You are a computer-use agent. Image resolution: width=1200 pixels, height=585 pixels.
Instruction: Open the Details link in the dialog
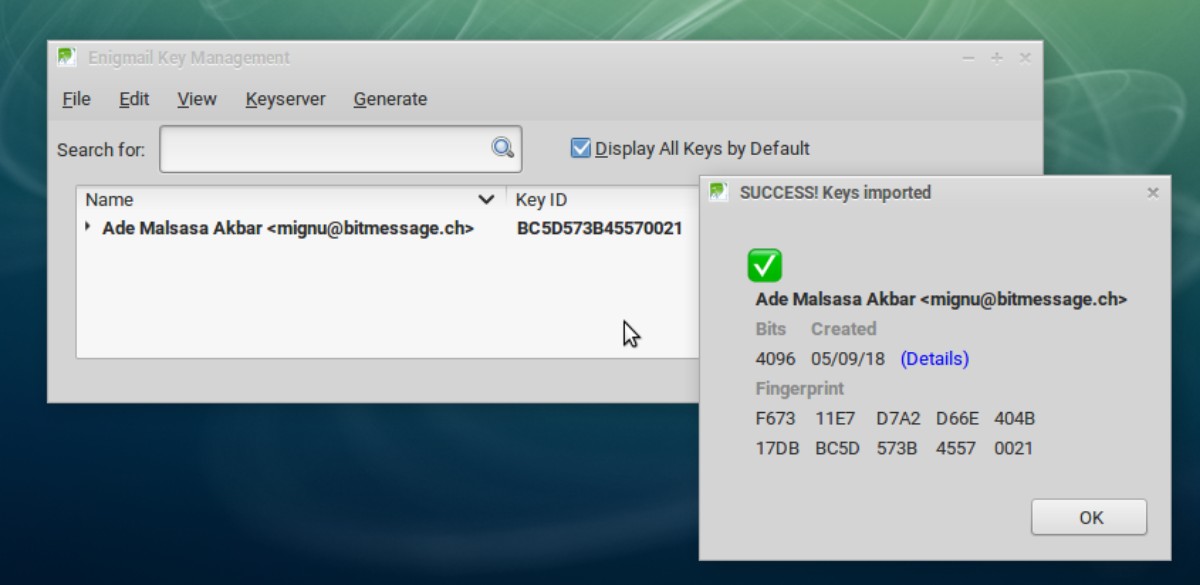click(x=934, y=358)
